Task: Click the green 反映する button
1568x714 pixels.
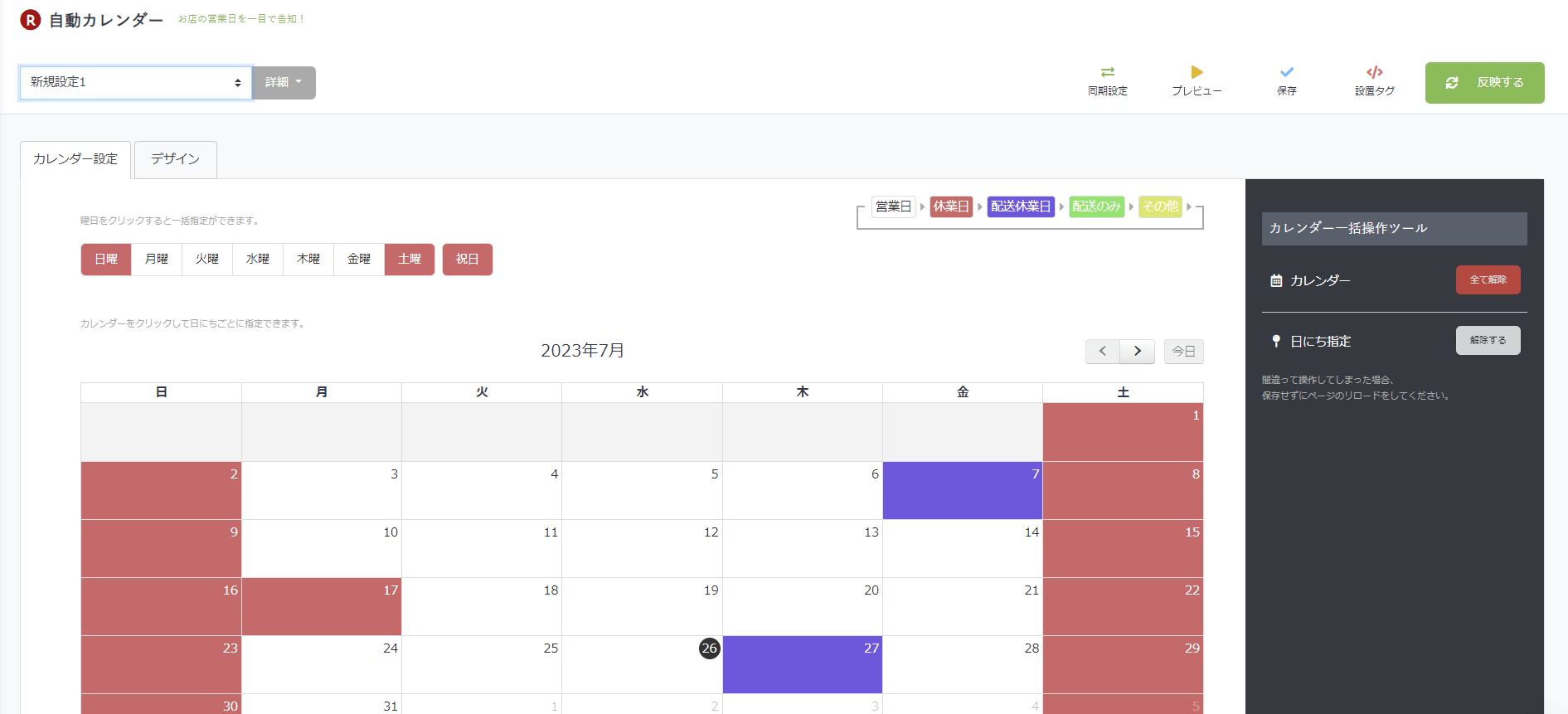Action: (x=1484, y=83)
